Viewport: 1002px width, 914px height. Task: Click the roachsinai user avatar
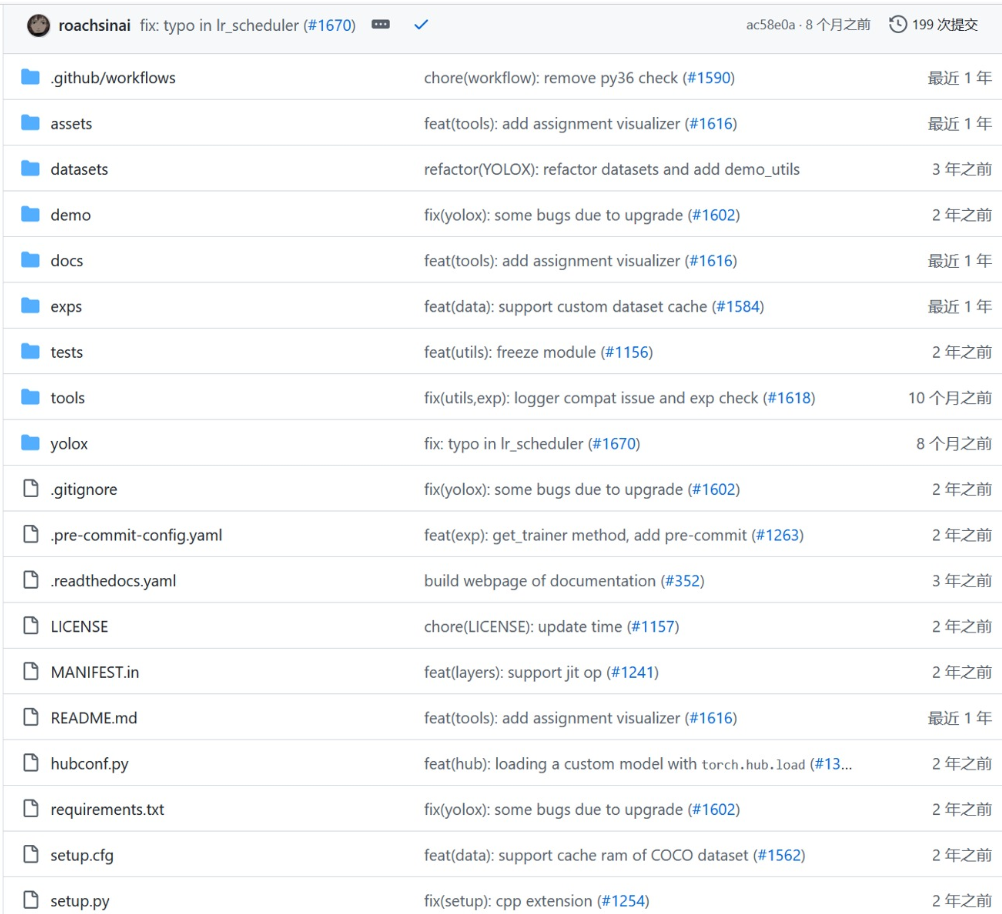(x=38, y=25)
